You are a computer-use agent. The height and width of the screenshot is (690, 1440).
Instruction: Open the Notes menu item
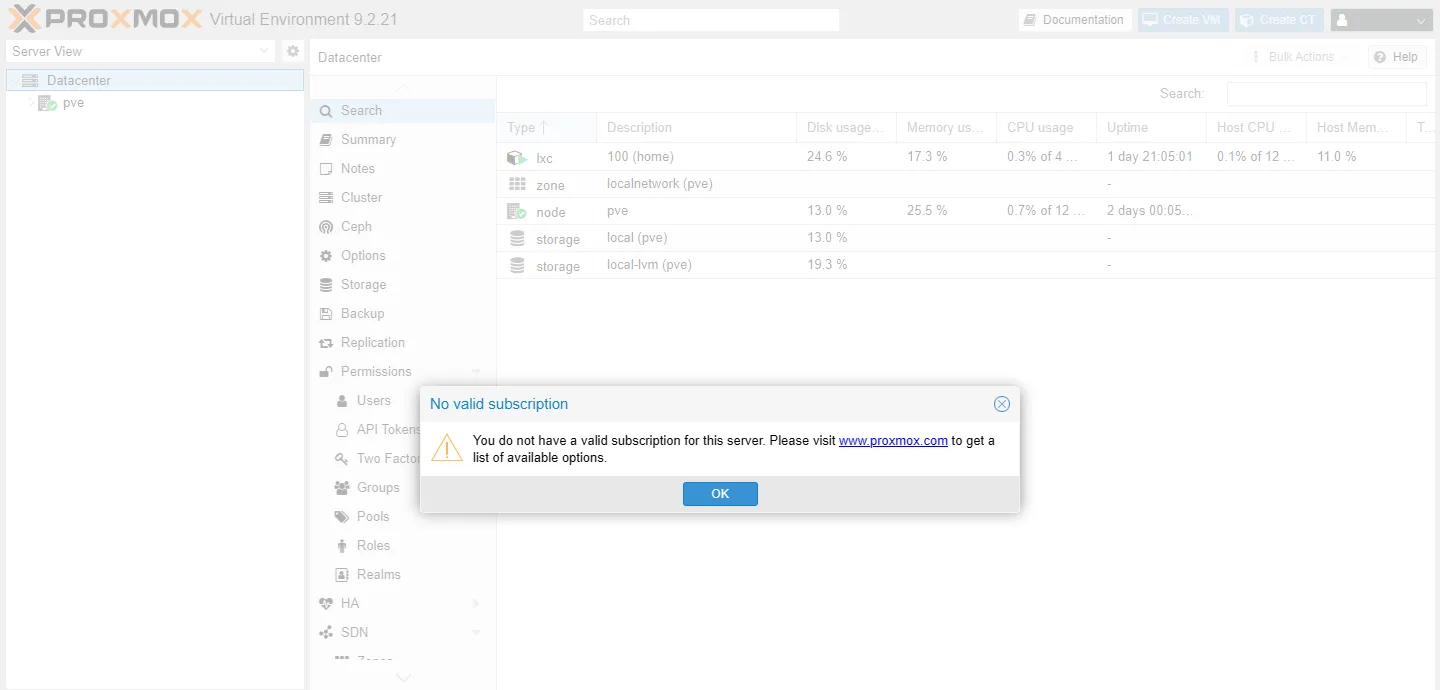click(x=402, y=169)
